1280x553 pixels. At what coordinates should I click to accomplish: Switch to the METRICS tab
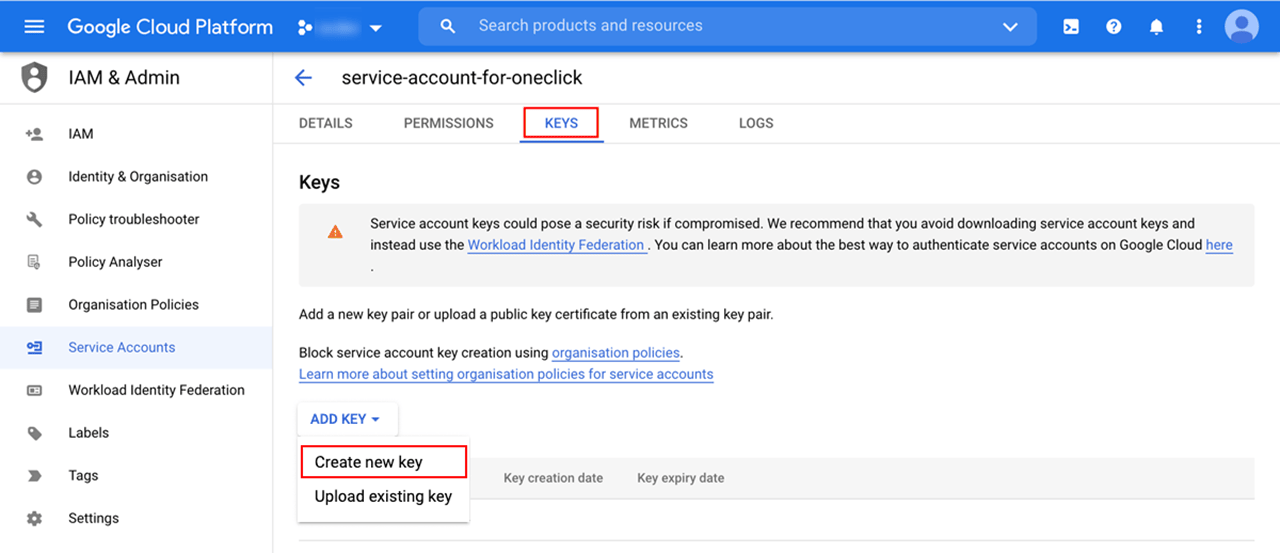658,123
